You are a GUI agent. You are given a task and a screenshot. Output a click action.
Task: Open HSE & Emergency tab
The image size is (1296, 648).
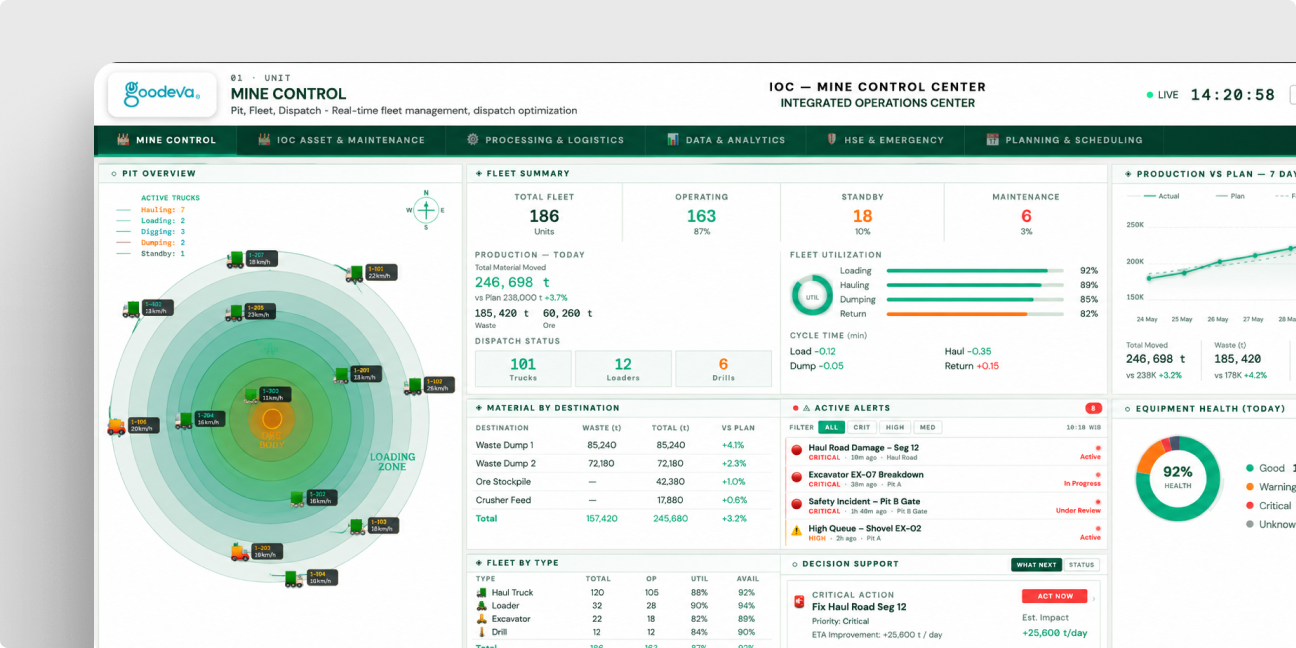[885, 140]
